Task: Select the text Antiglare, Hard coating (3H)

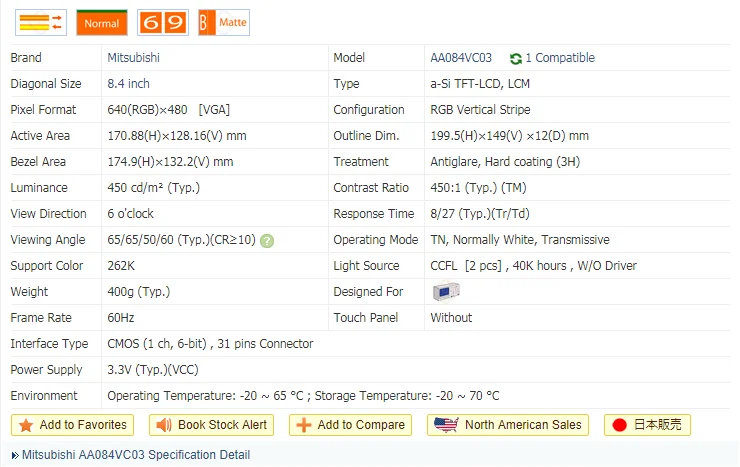Action: coord(505,162)
